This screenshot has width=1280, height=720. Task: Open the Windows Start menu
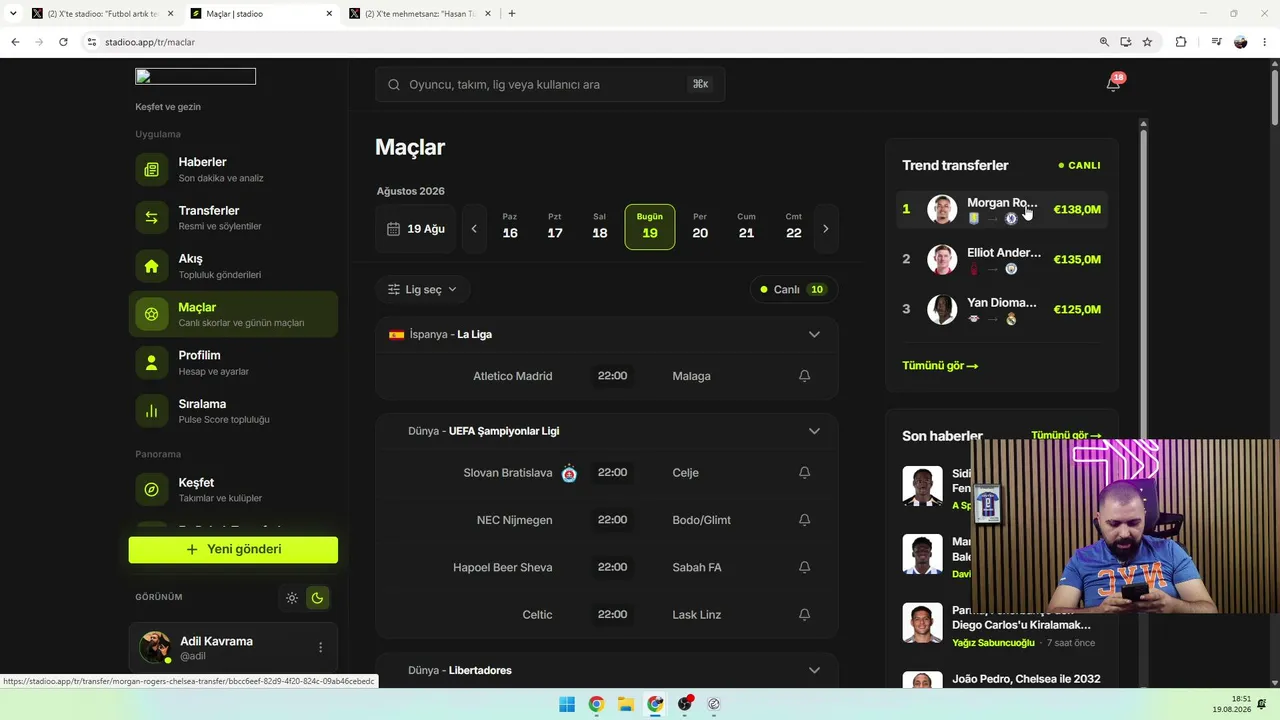click(567, 704)
